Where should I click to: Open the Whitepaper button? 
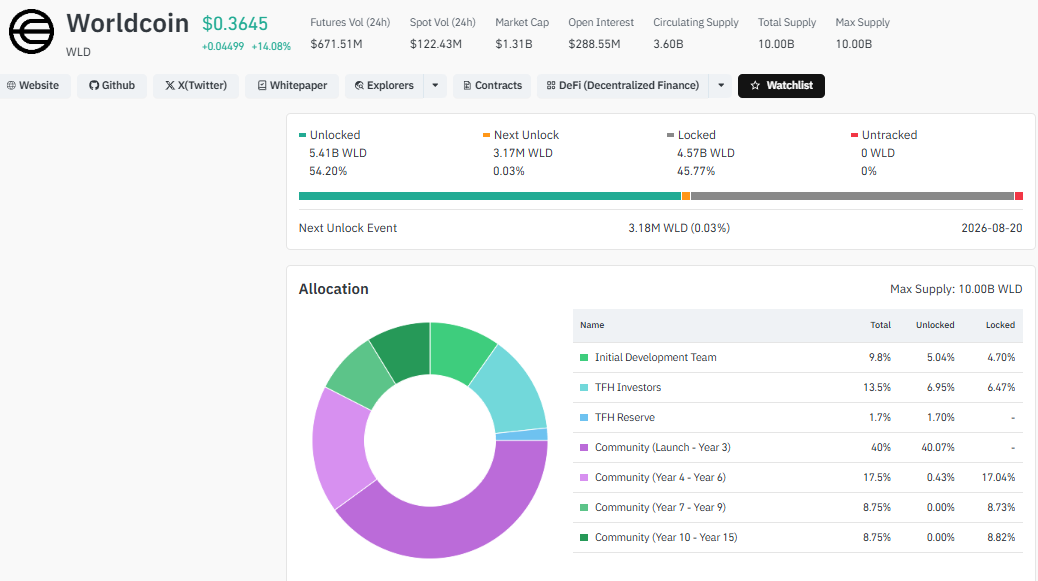click(292, 85)
